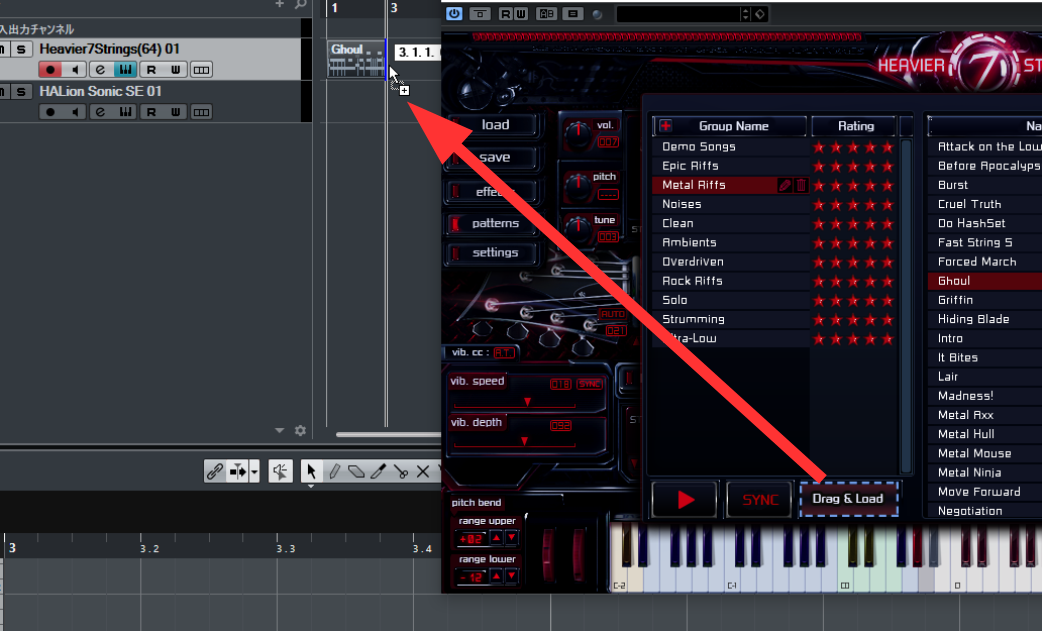1042x631 pixels.
Task: Toggle acoustic feedback speaker icon
Action: 280,472
